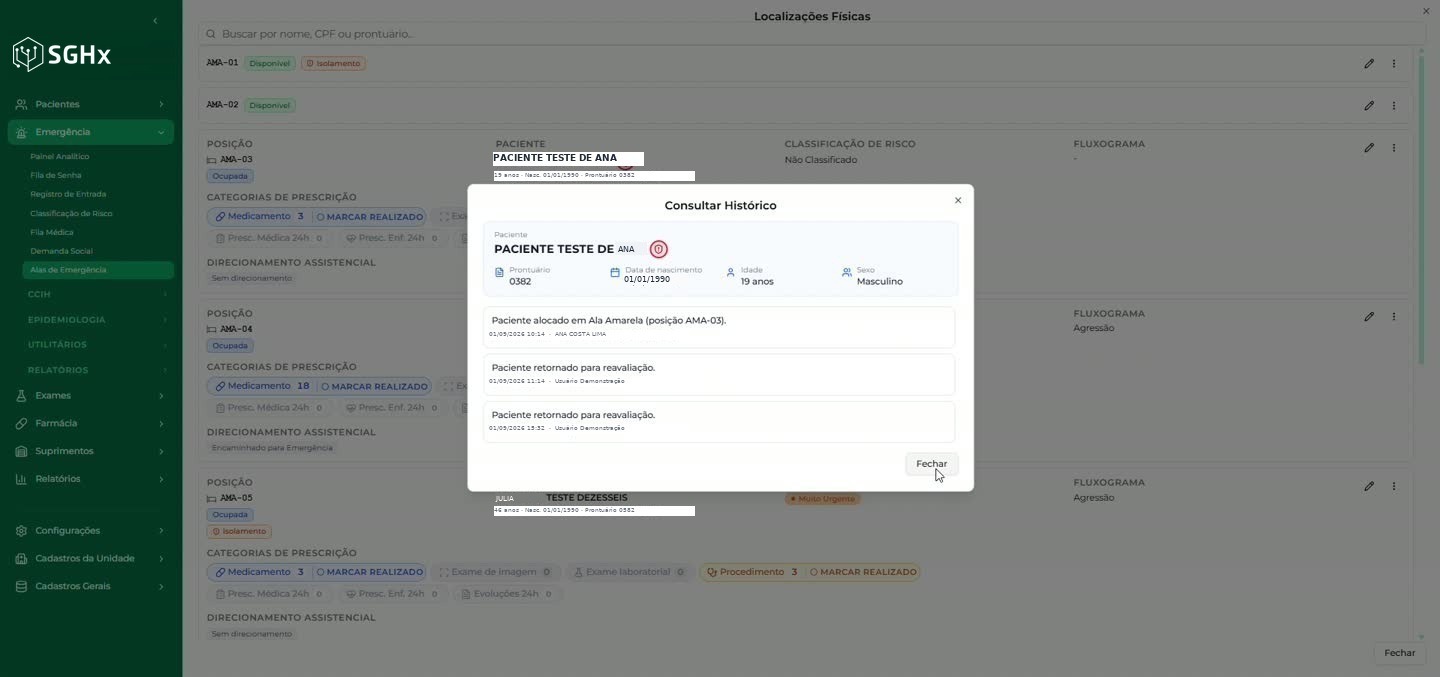
Task: Click the Procedimento 3 chip for AMA-05
Action: coord(752,572)
